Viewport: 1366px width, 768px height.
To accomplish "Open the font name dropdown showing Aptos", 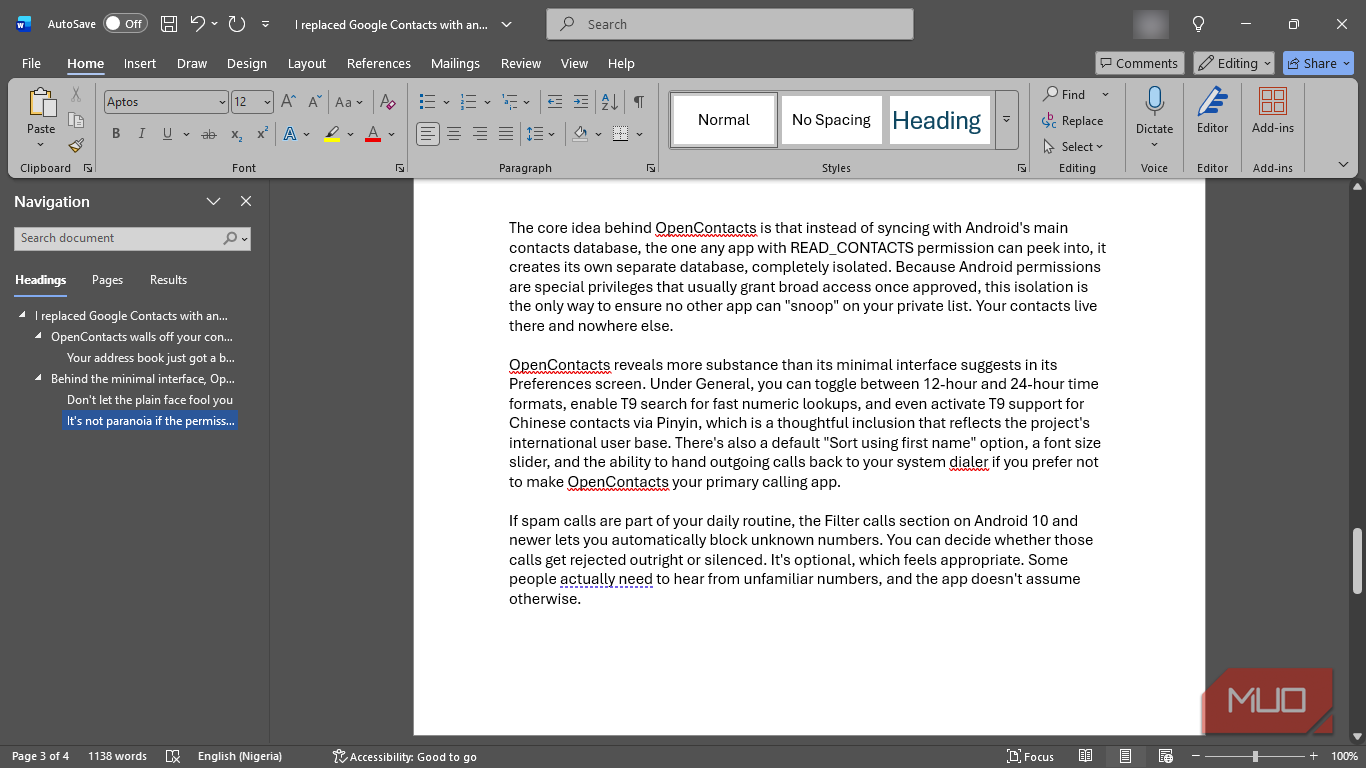I will [x=222, y=102].
